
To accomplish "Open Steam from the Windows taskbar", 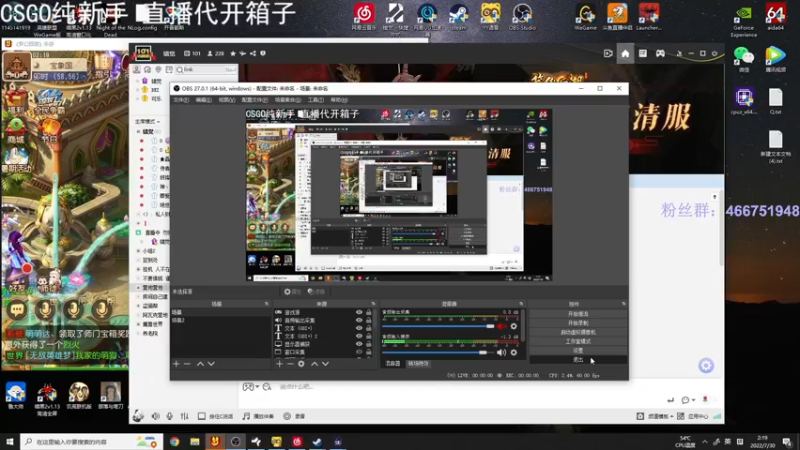I will (317, 441).
